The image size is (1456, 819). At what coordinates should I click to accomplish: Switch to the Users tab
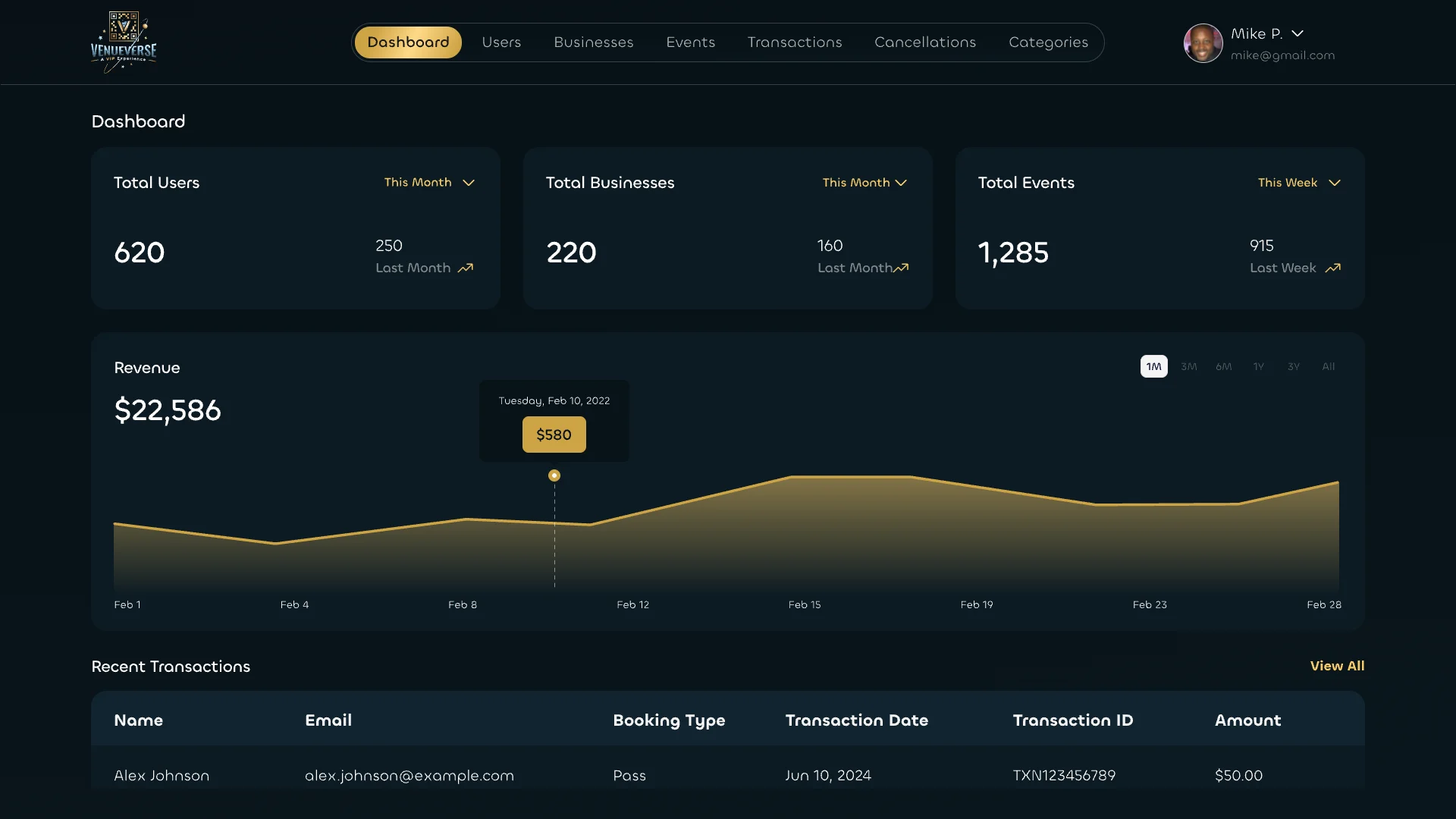coord(501,42)
